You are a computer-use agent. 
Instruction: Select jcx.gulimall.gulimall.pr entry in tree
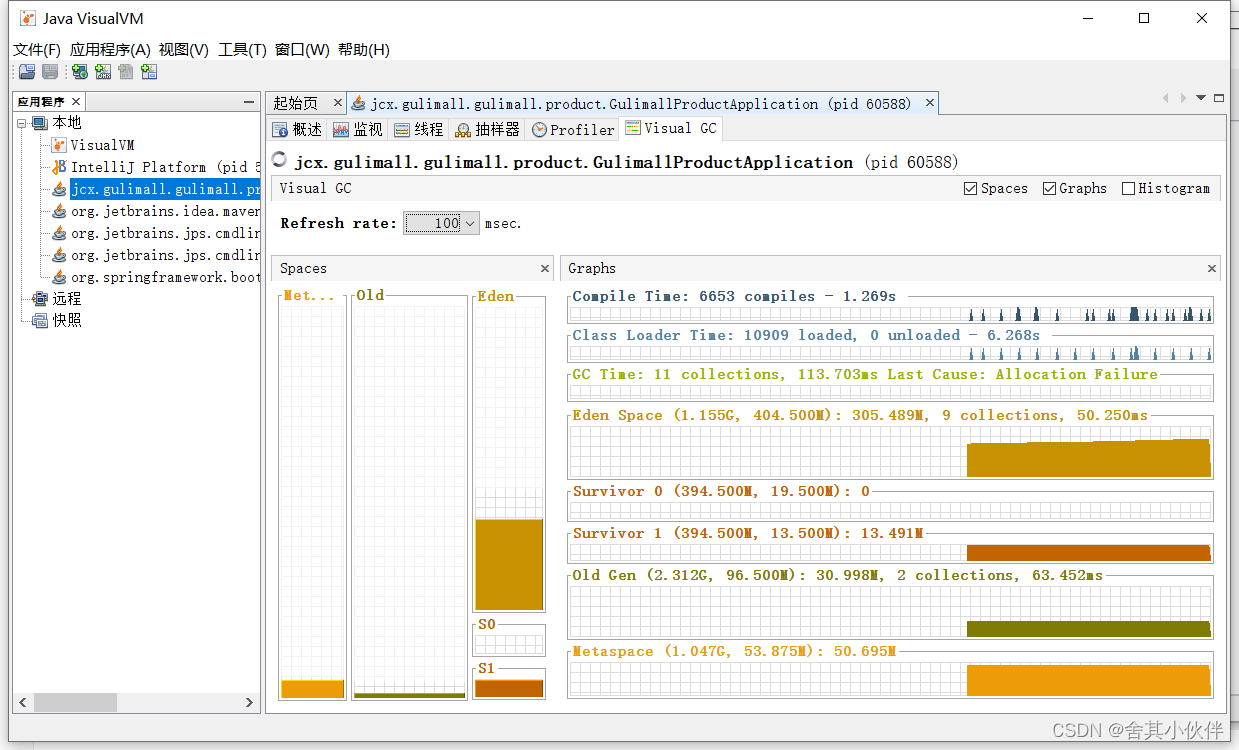tap(165, 189)
